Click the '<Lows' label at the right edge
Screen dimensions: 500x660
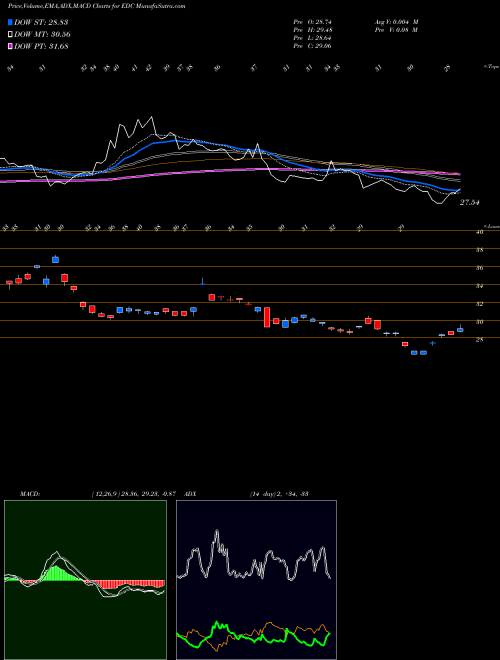491,226
